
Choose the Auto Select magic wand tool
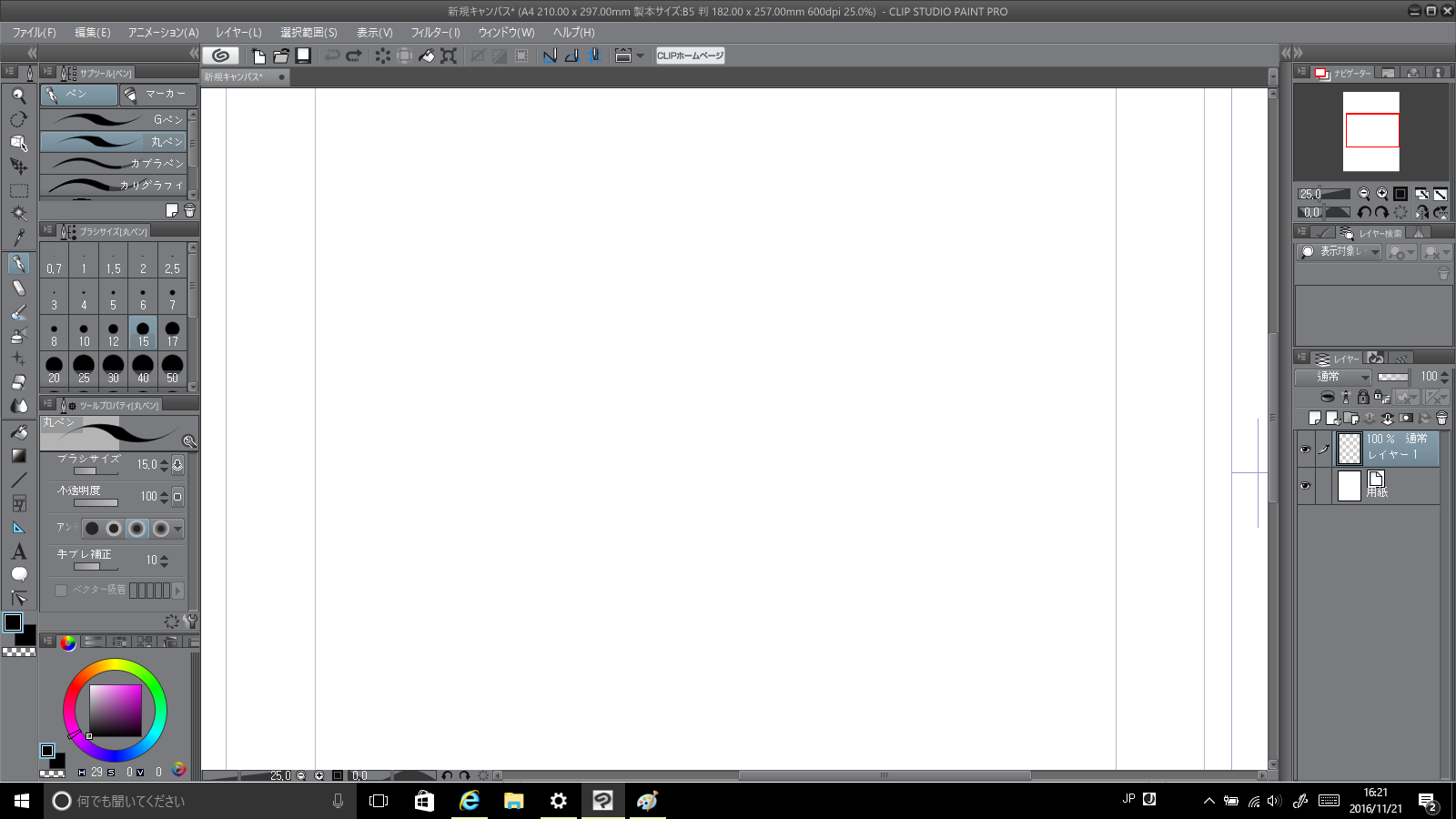coord(18,213)
